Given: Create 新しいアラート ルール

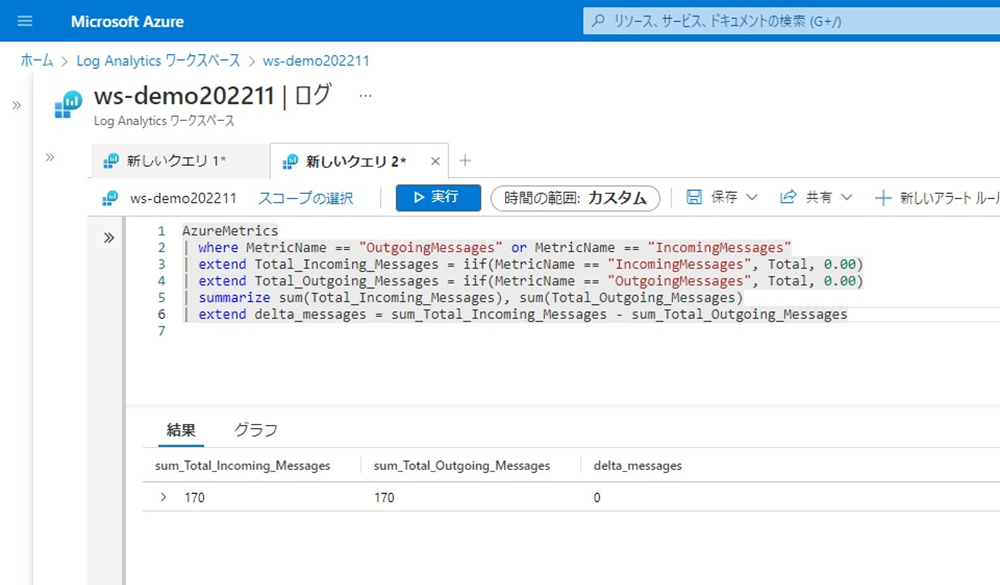Looking at the screenshot, I should point(937,198).
